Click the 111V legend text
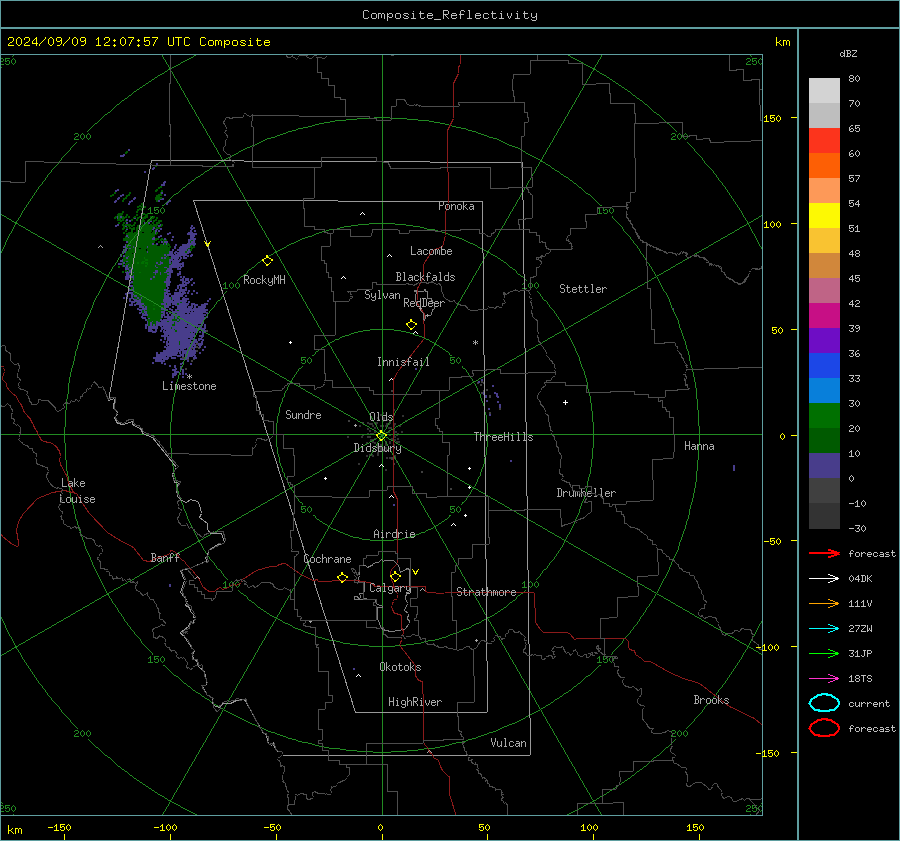The height and width of the screenshot is (841, 900). coord(860,603)
